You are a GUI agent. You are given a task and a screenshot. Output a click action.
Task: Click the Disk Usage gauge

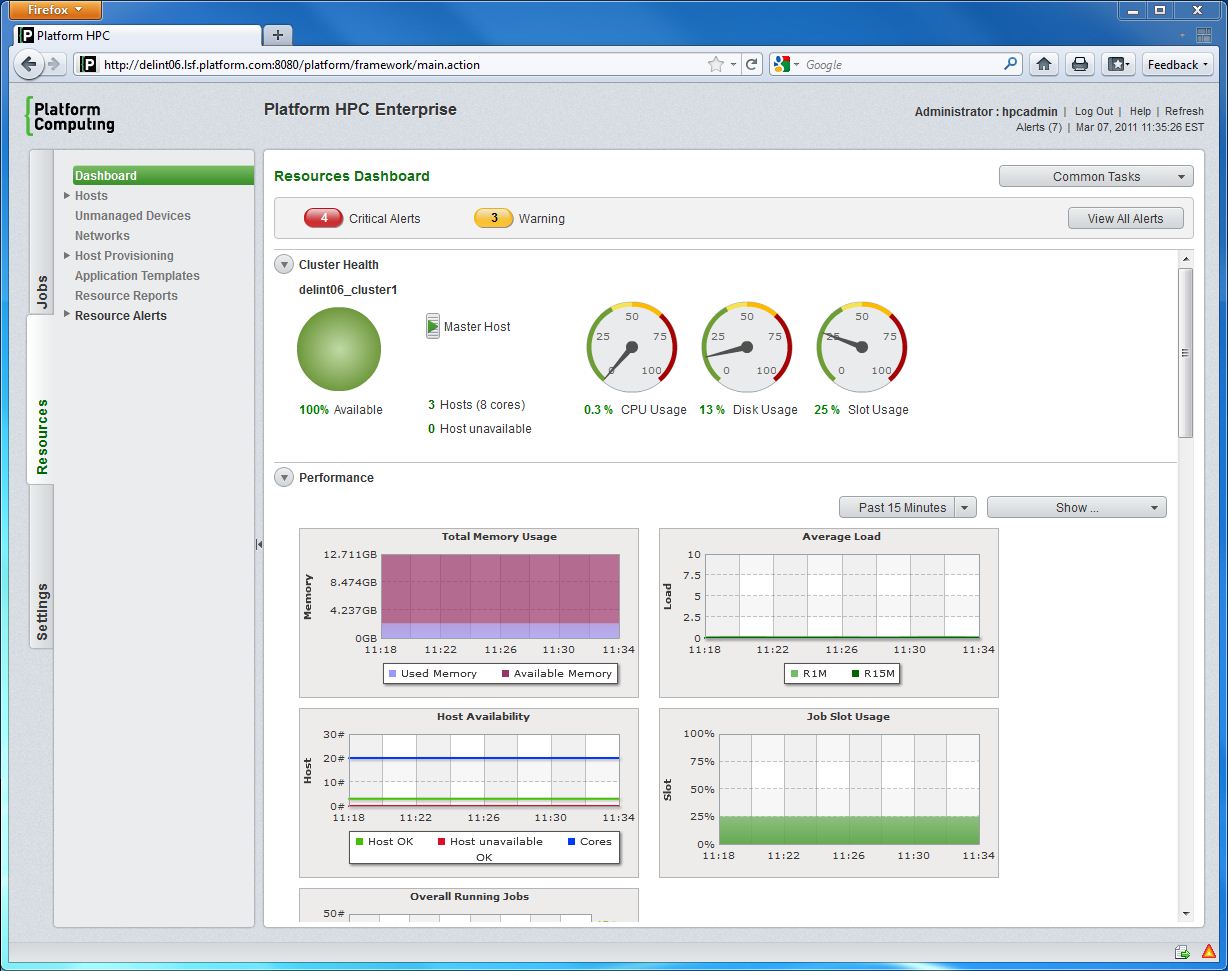[746, 345]
